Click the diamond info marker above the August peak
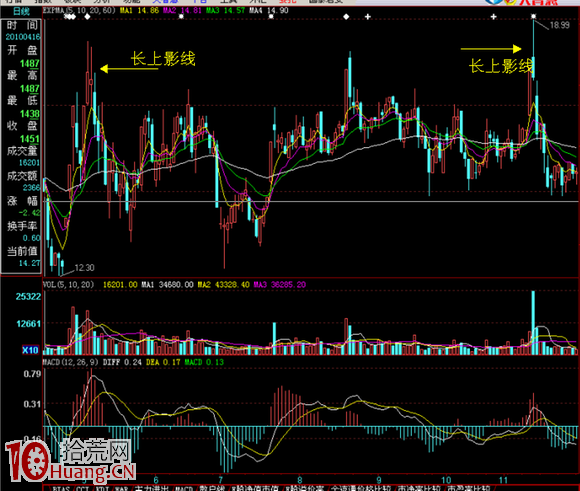The width and height of the screenshot is (580, 491). [346, 17]
